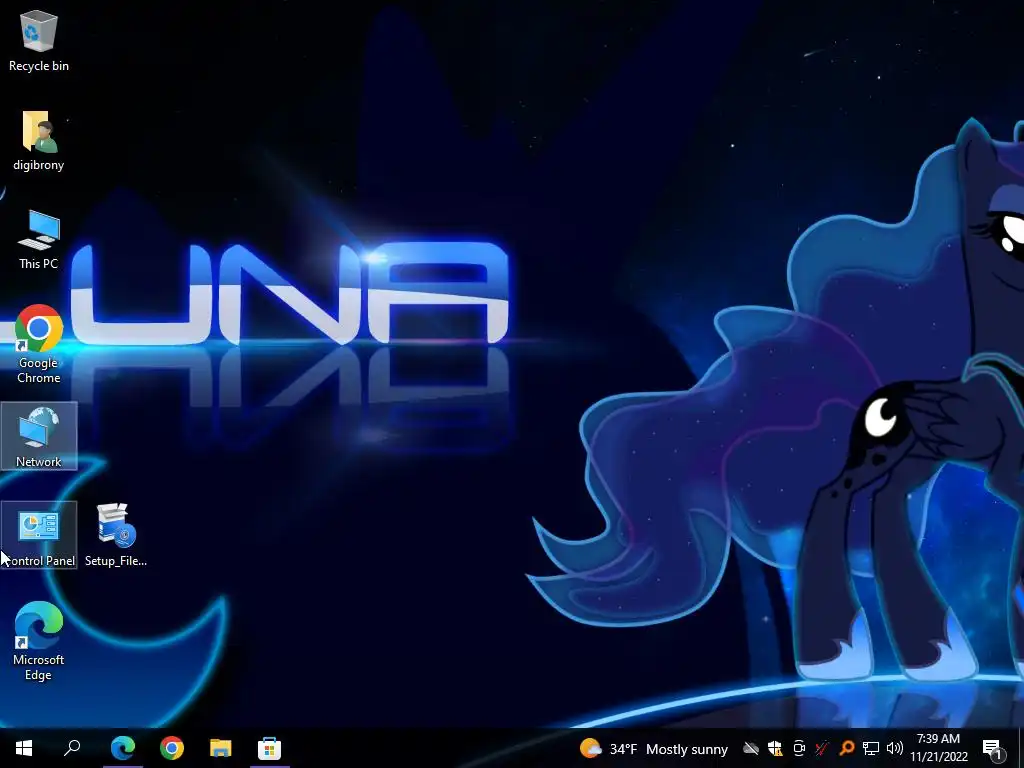The image size is (1024, 768).
Task: Open the Windows Start menu
Action: [x=24, y=748]
